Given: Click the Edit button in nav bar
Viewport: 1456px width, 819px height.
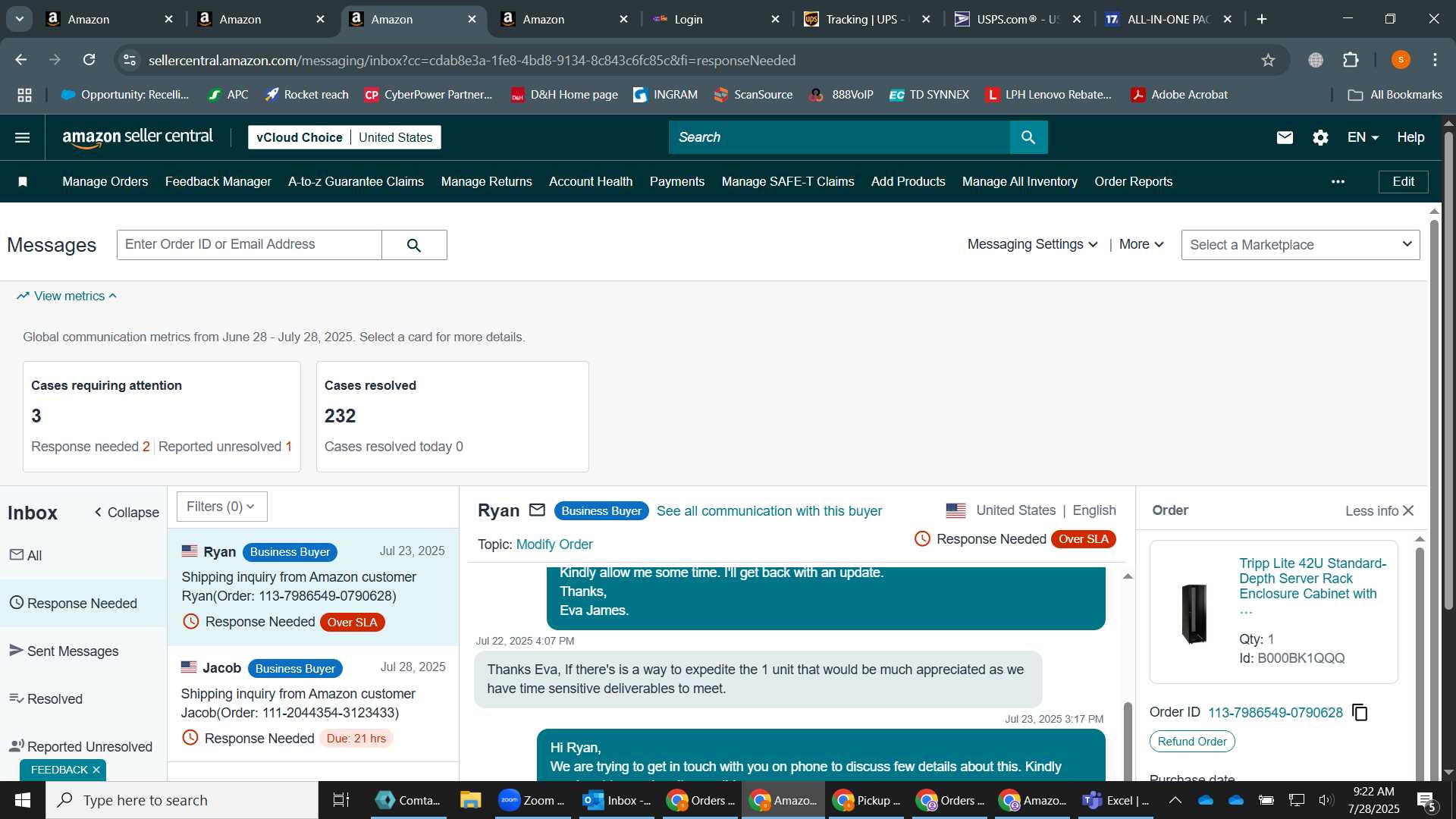Looking at the screenshot, I should (1403, 181).
